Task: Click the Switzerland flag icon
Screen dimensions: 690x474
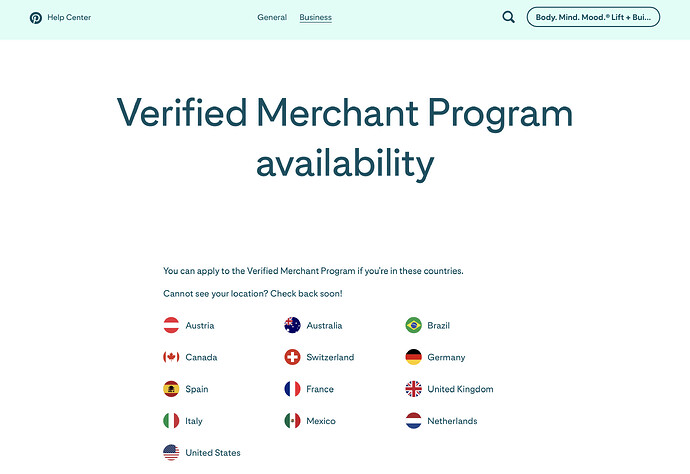Action: tap(292, 357)
